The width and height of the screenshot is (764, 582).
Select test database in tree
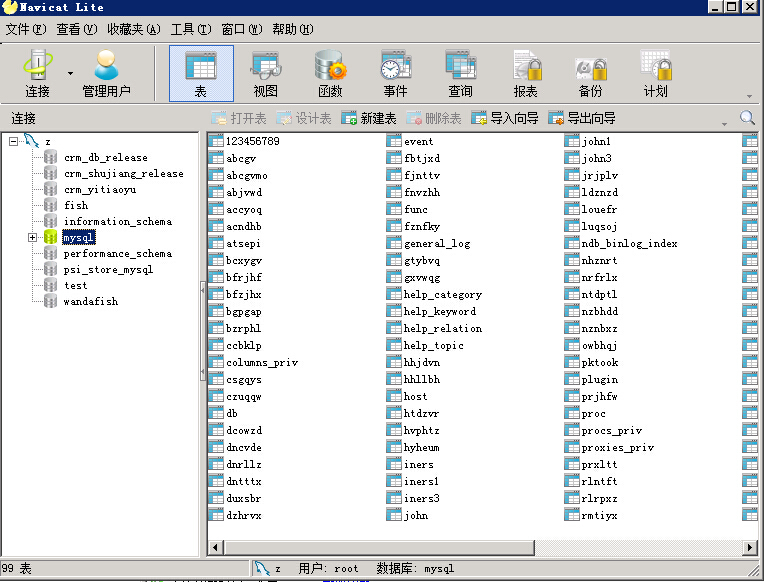coord(76,285)
